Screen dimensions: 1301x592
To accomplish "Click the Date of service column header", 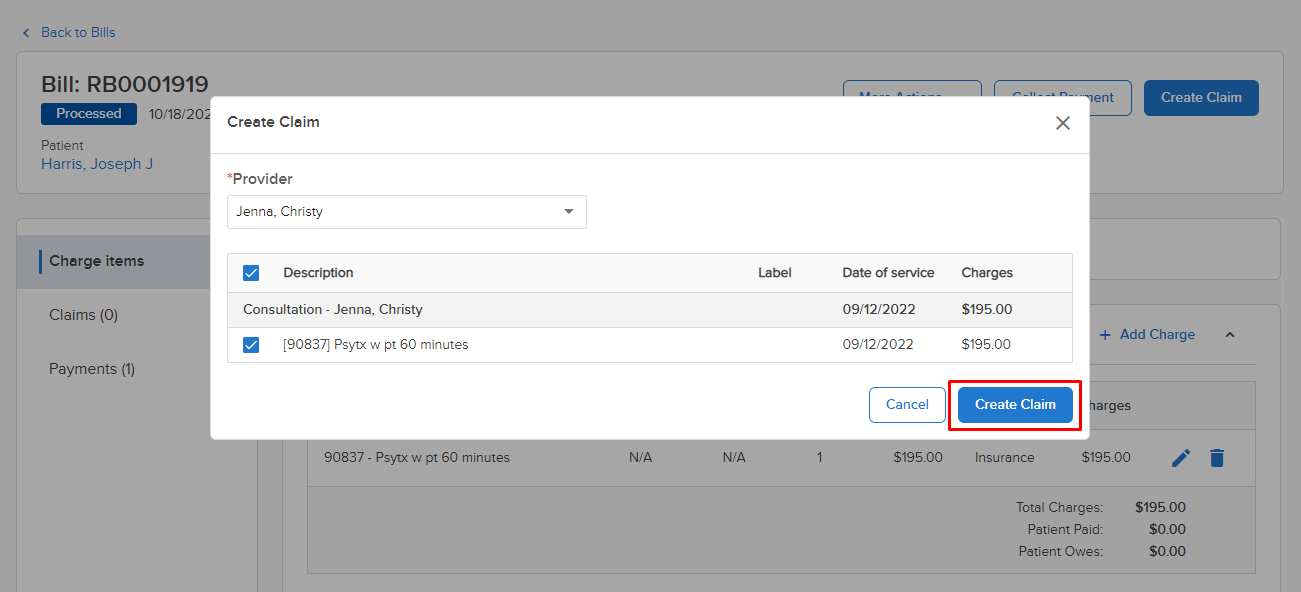I will tap(888, 273).
